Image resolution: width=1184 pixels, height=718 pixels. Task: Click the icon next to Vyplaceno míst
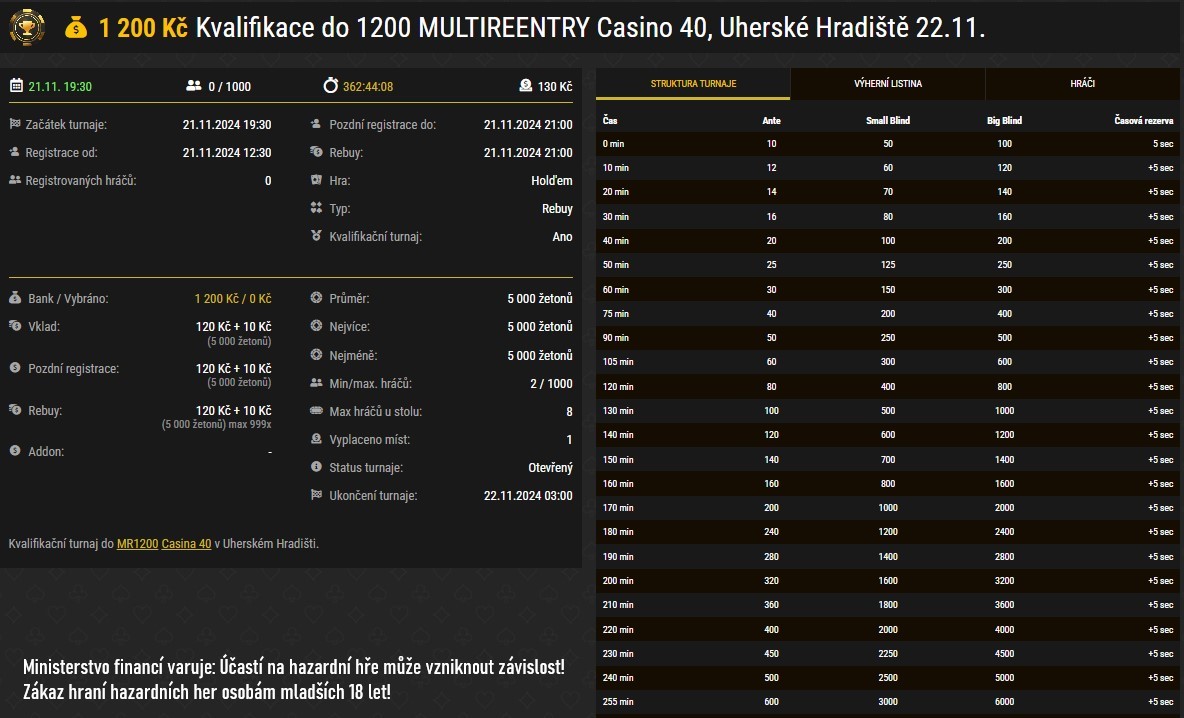pyautogui.click(x=316, y=439)
